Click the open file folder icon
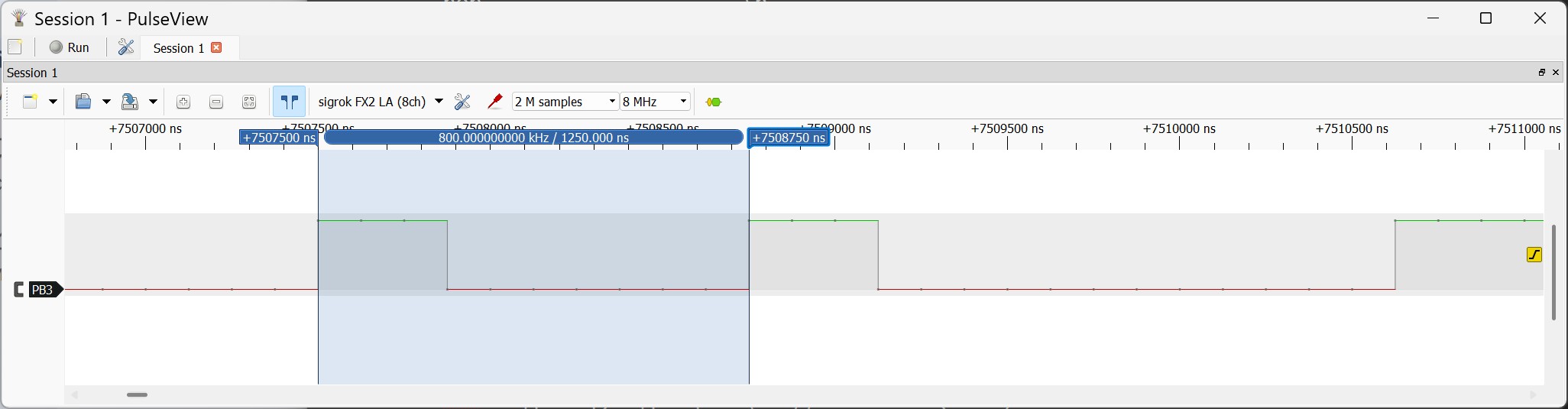Screen dimensions: 1568x409 click(x=83, y=102)
